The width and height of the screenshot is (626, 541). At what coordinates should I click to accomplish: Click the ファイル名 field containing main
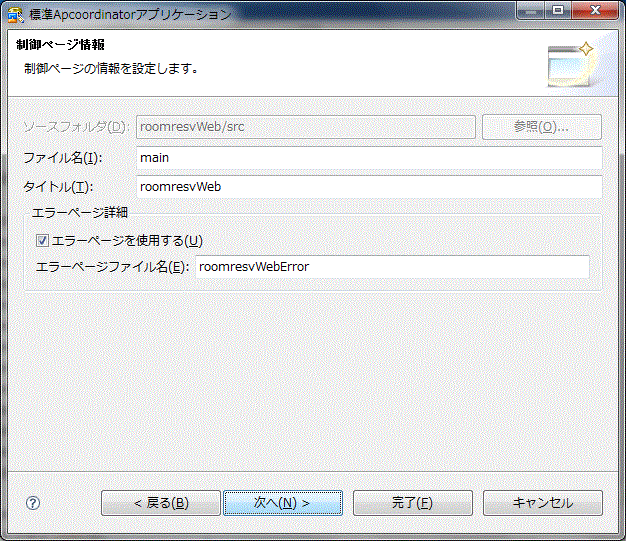369,158
